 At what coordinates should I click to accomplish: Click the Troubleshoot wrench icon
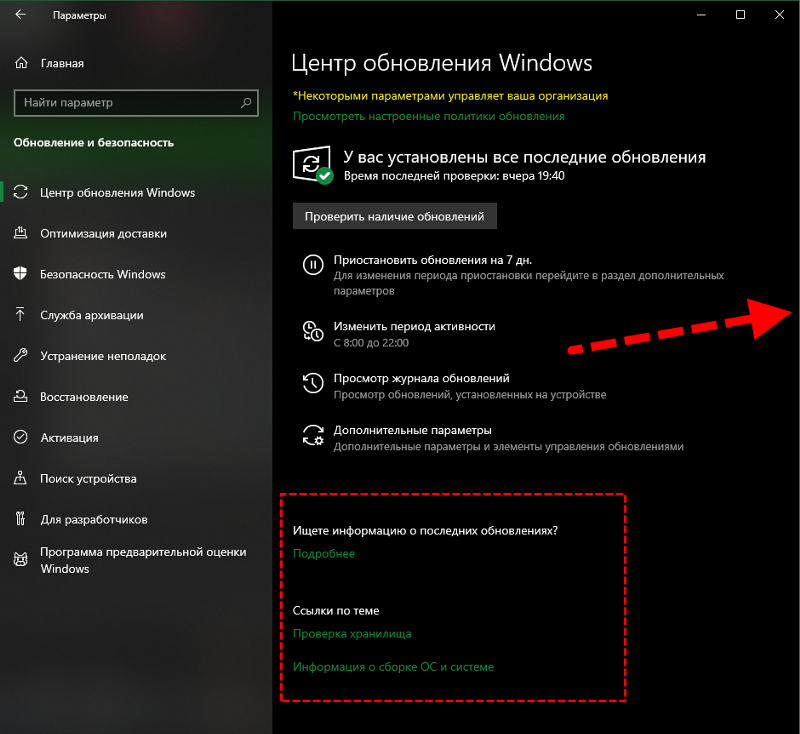20,356
